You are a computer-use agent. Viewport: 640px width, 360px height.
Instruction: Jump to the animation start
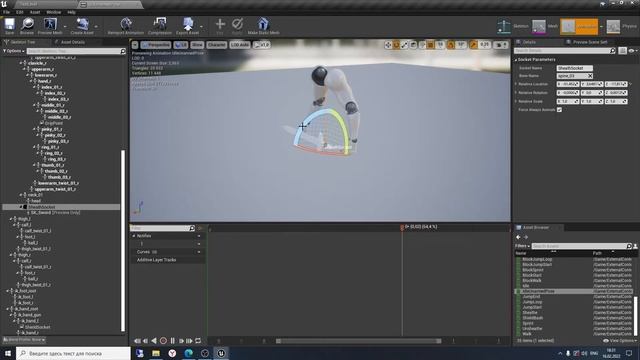click(x=137, y=340)
